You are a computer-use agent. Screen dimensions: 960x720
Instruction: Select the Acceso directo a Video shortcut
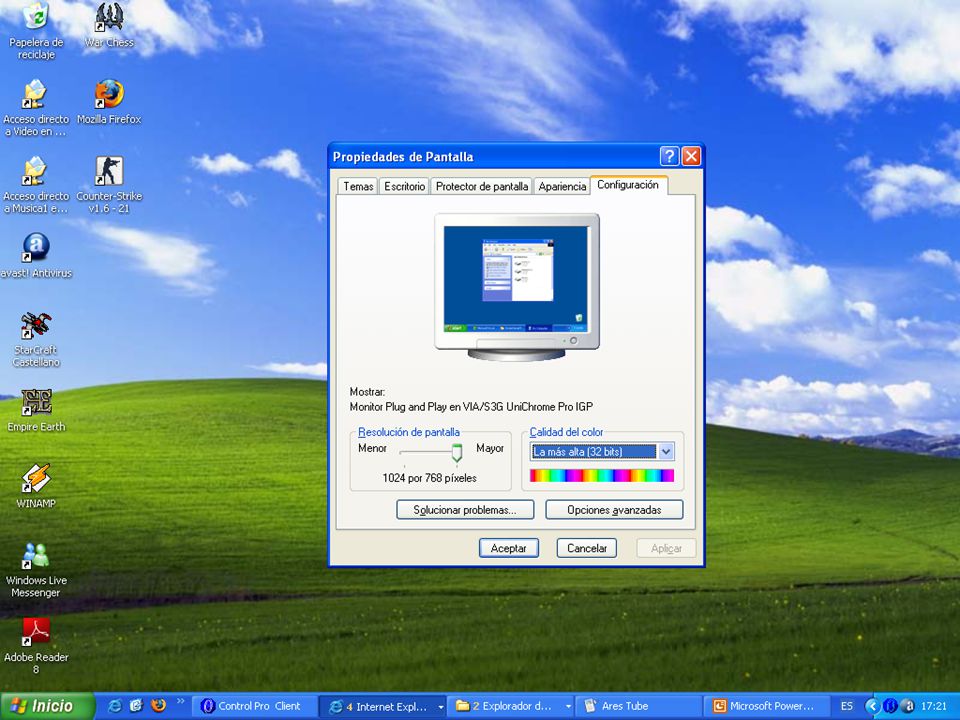[x=36, y=108]
